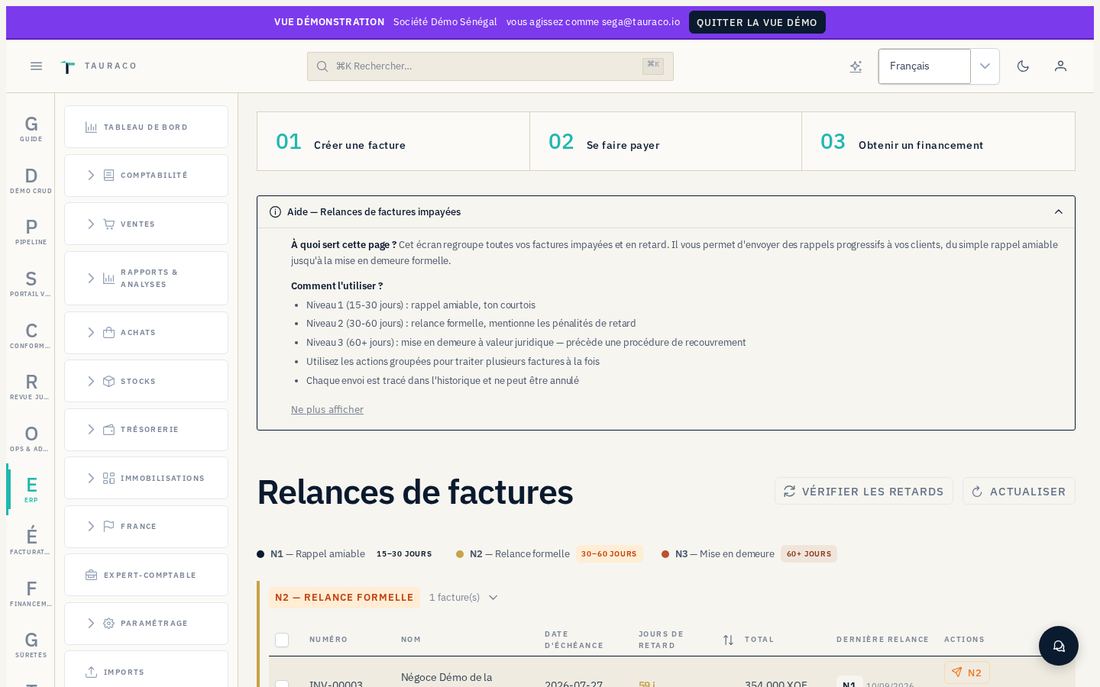
Task: Click the sort arrows beside Jours de retard
Action: 728,640
